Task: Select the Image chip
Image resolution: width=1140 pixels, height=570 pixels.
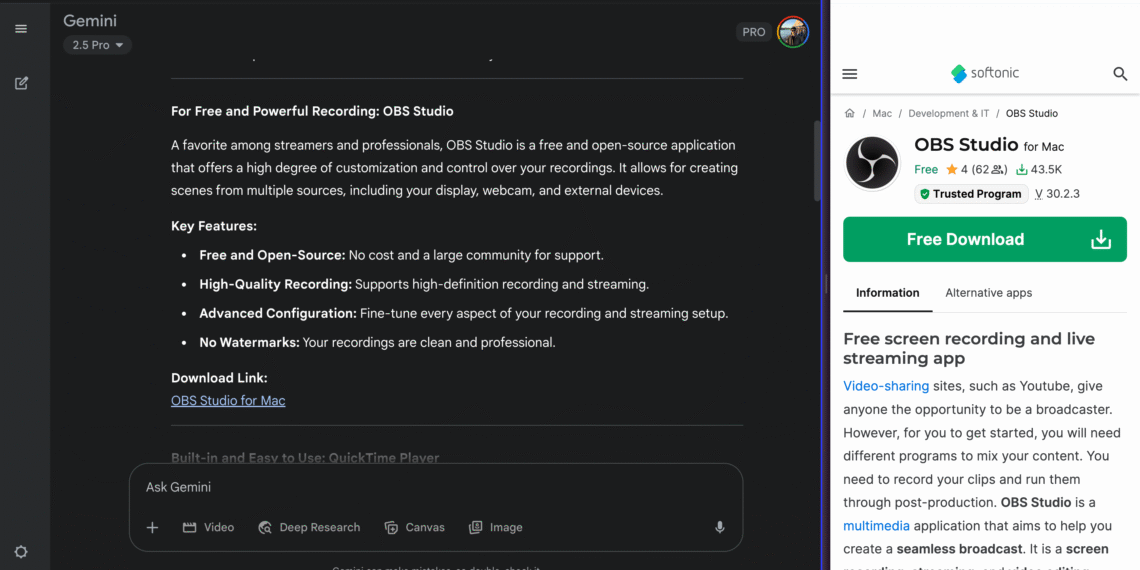Action: click(496, 528)
